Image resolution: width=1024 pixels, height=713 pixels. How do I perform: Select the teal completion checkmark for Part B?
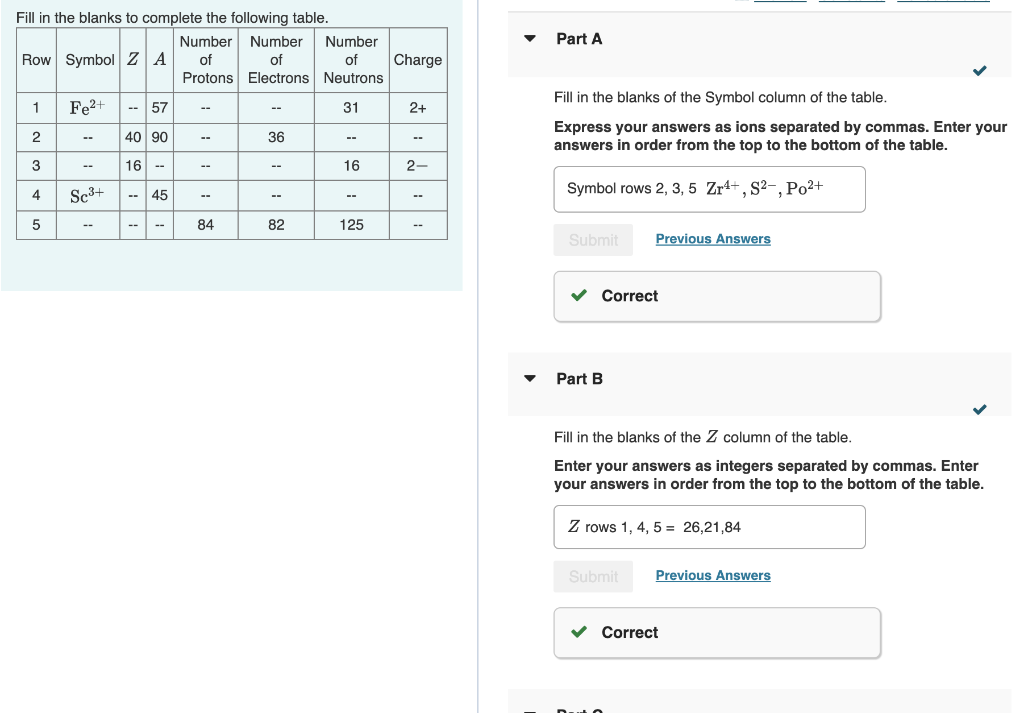tap(979, 409)
